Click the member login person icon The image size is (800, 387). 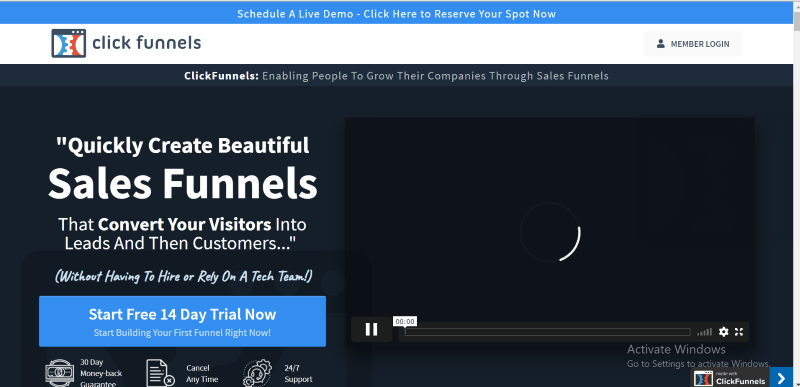(660, 44)
